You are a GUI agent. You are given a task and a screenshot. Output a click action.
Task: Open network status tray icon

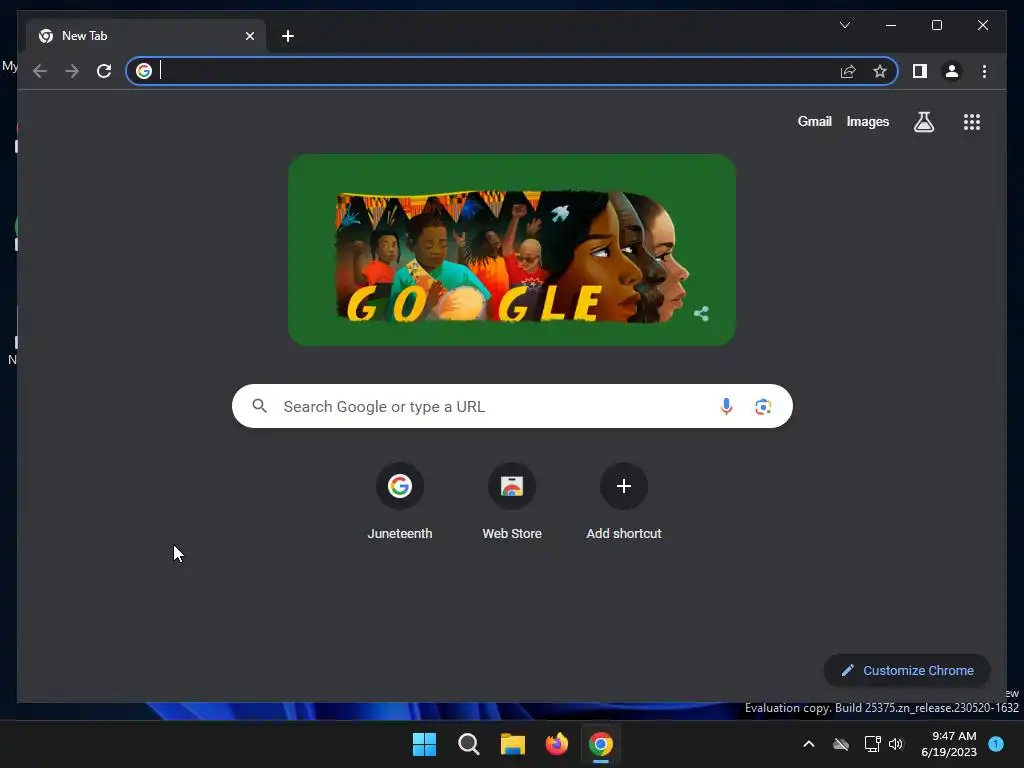click(x=872, y=744)
